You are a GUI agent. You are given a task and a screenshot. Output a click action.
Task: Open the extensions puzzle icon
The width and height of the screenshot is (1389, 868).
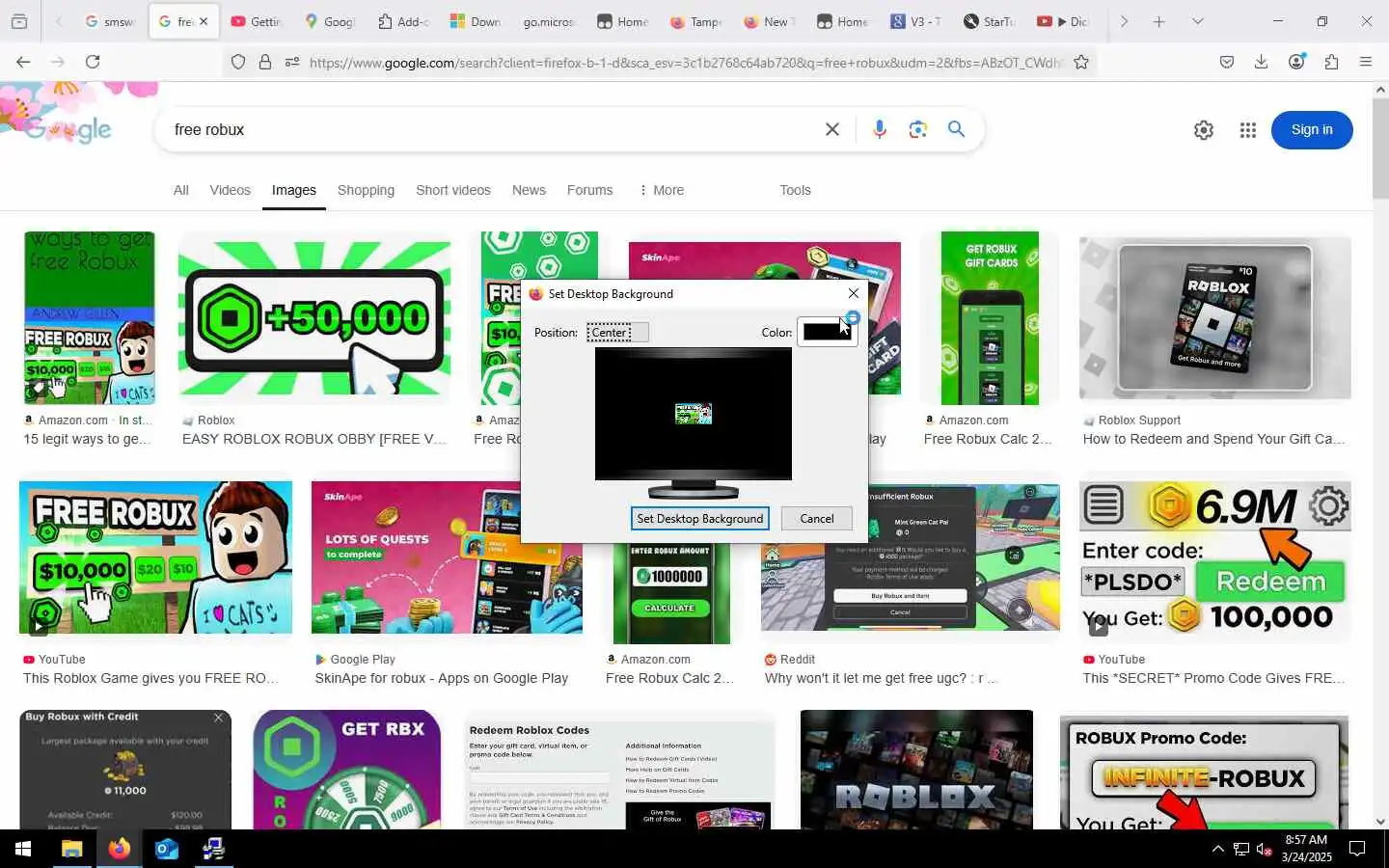(x=1331, y=62)
